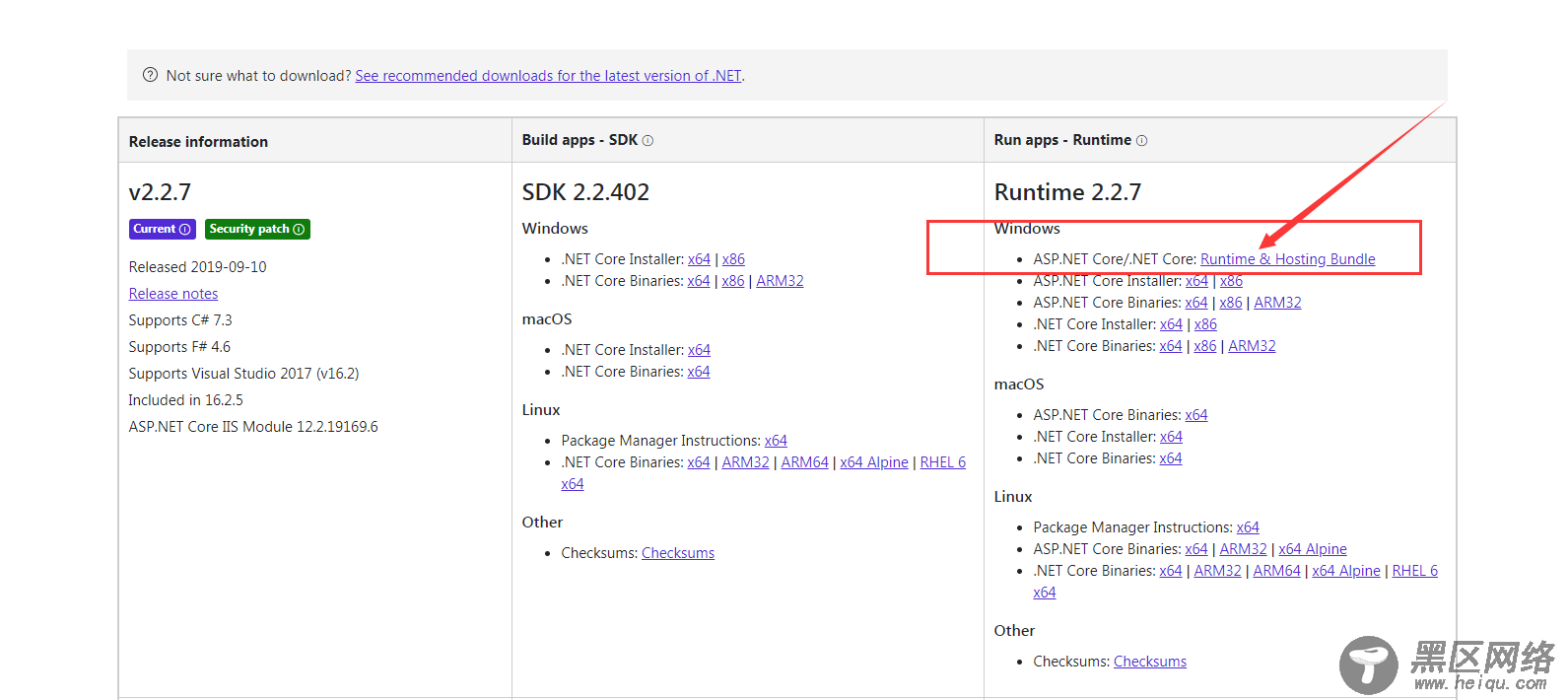The height and width of the screenshot is (700, 1568).
Task: Download Runtime macOS .NET Core Binaries x64
Action: [x=1171, y=458]
